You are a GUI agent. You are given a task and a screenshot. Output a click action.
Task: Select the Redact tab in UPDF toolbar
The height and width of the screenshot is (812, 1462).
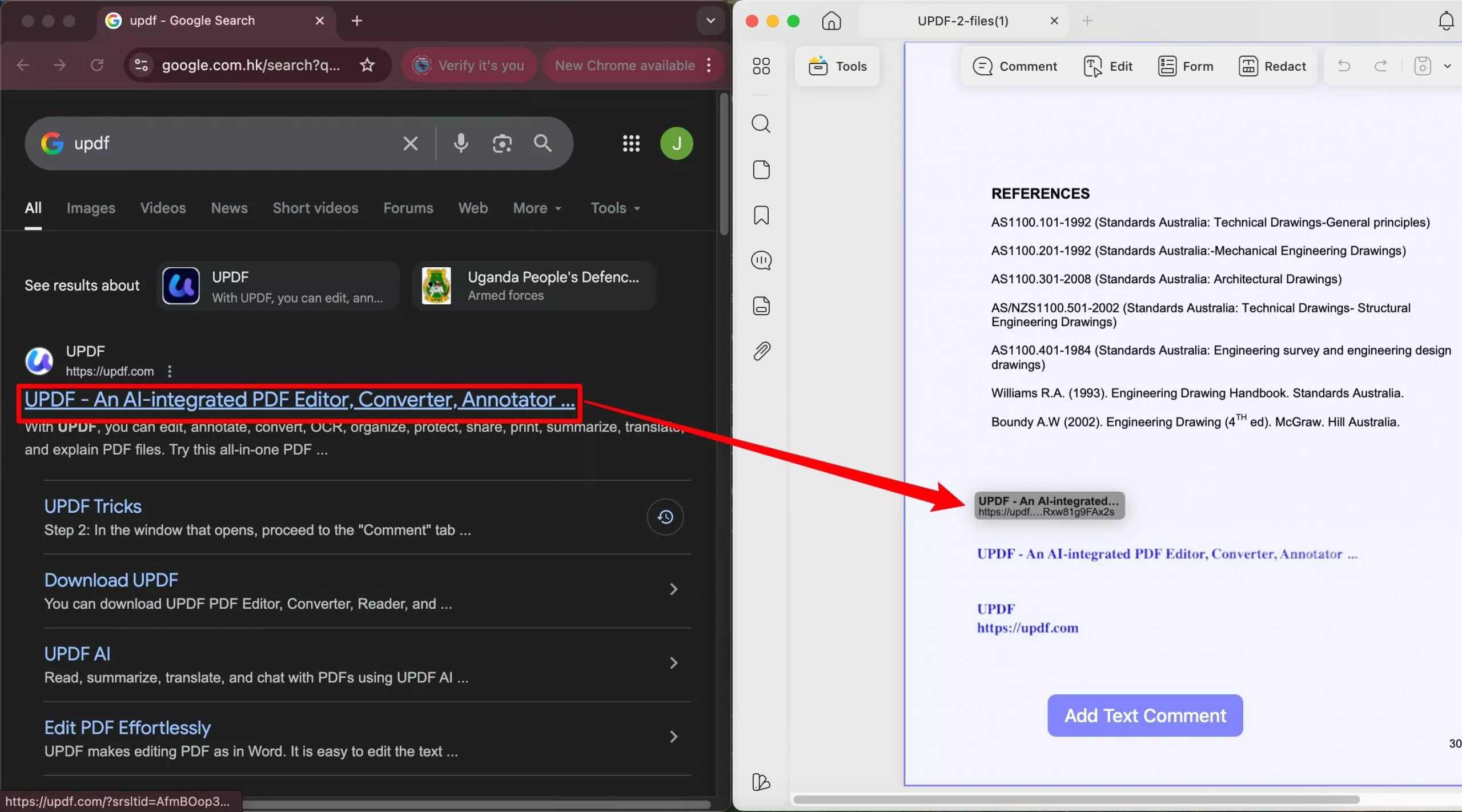click(1272, 66)
